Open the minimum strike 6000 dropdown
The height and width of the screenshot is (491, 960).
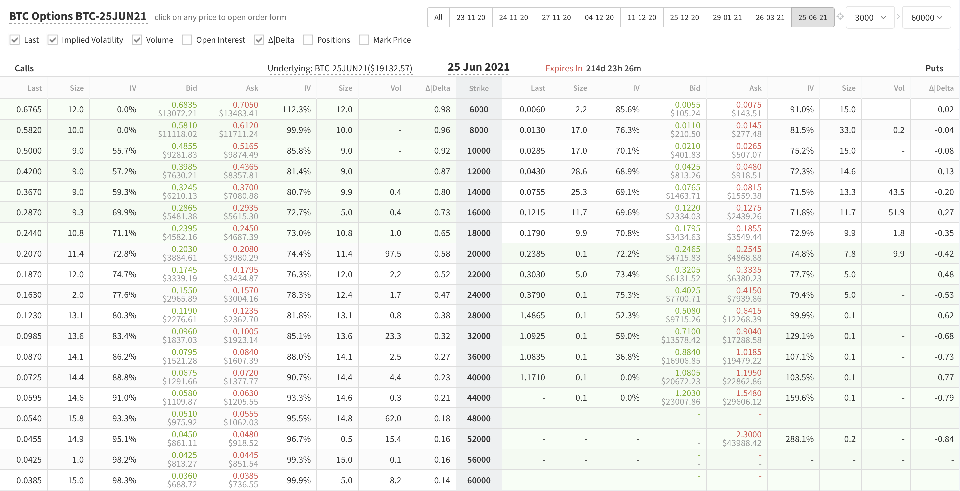[x=871, y=18]
